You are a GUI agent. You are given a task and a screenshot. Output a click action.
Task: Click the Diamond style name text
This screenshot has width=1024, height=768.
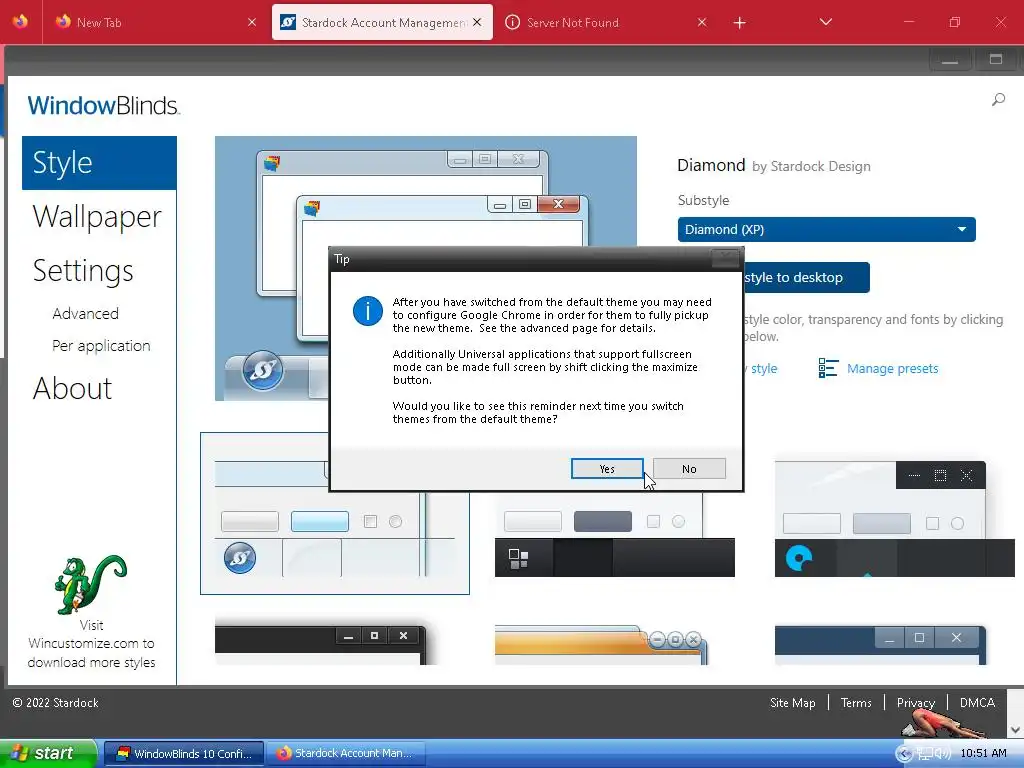[x=711, y=165]
